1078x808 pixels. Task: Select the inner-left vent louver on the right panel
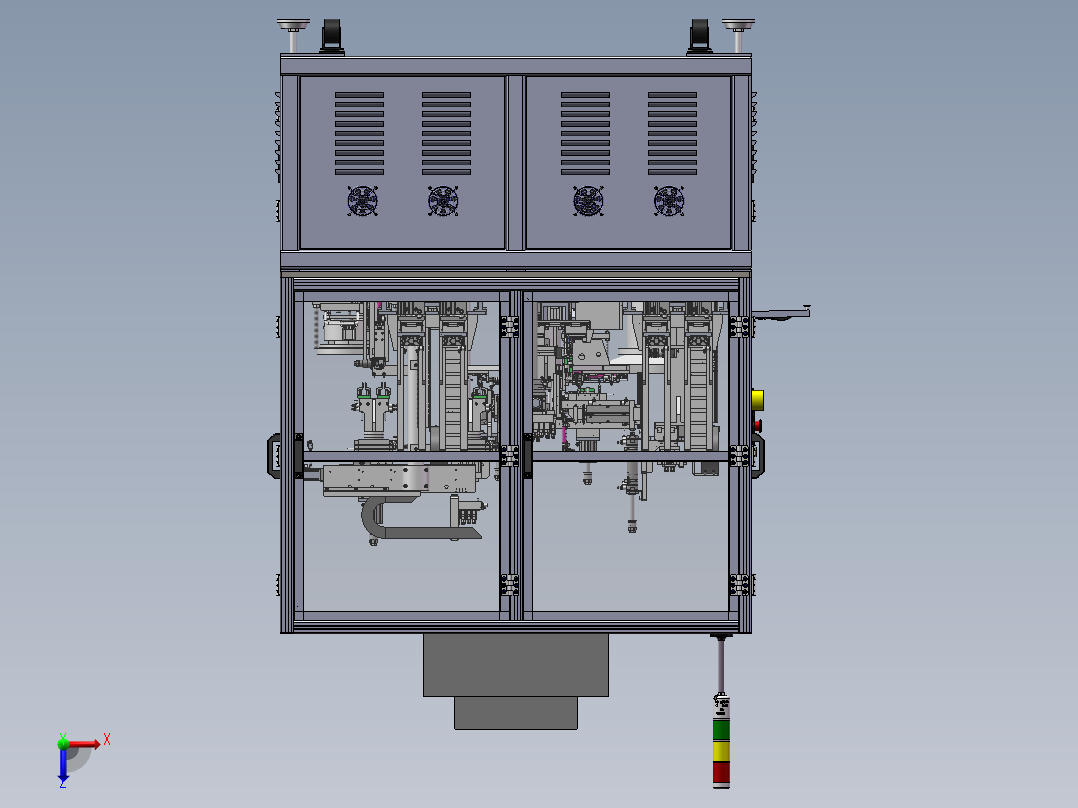(585, 133)
